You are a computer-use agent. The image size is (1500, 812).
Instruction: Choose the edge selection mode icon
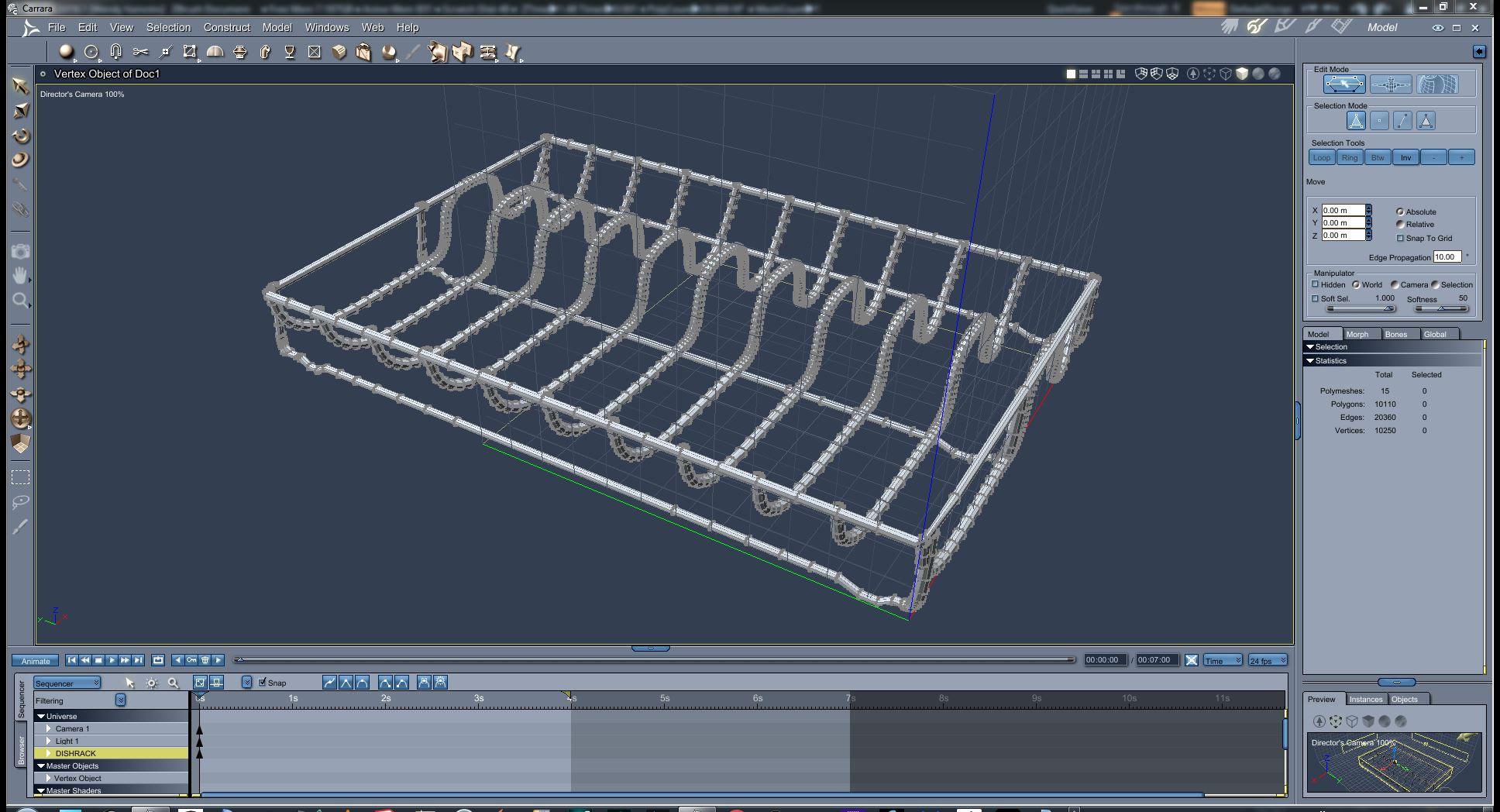point(1402,120)
